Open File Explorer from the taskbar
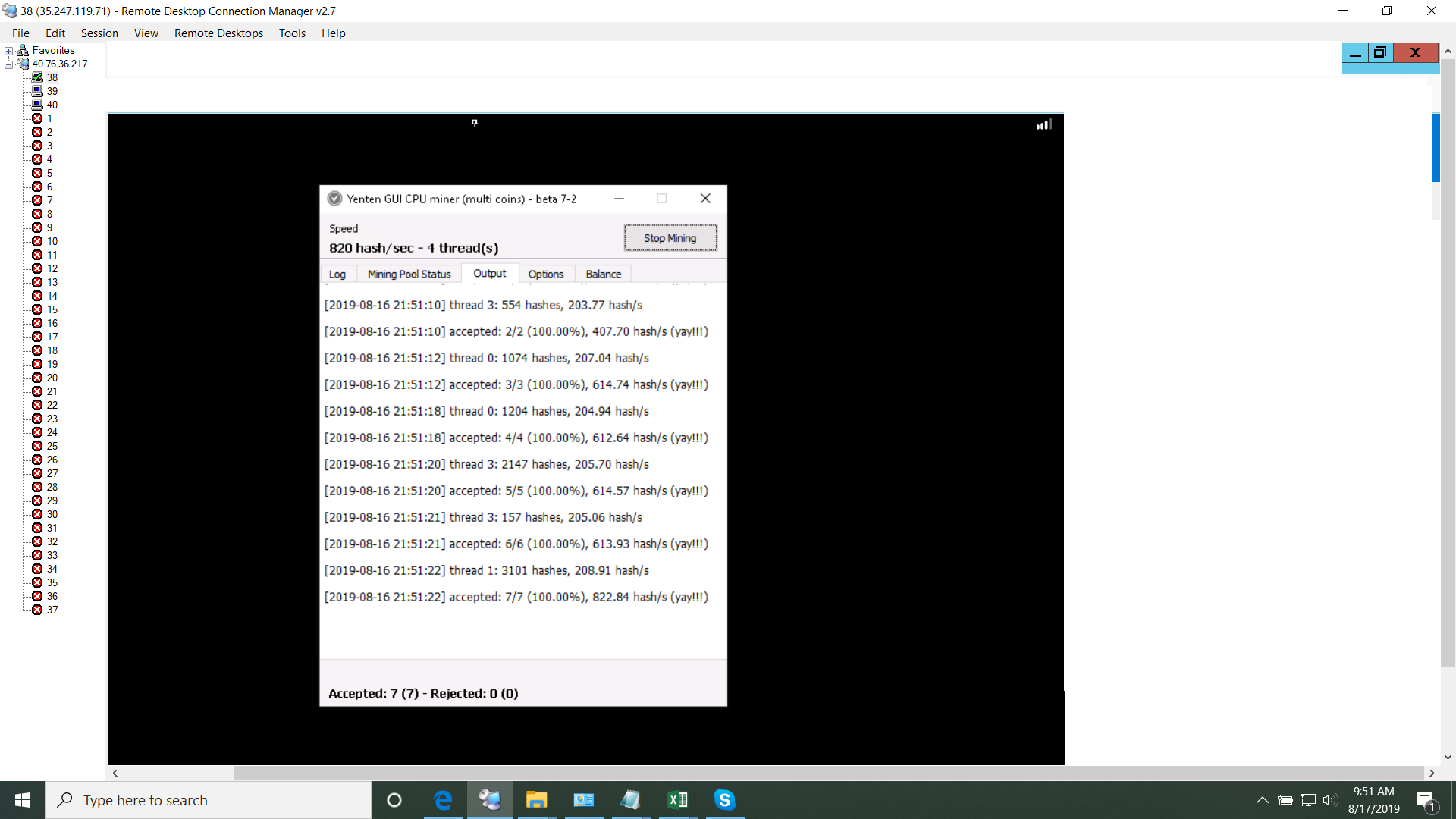This screenshot has height=819, width=1456. tap(537, 800)
